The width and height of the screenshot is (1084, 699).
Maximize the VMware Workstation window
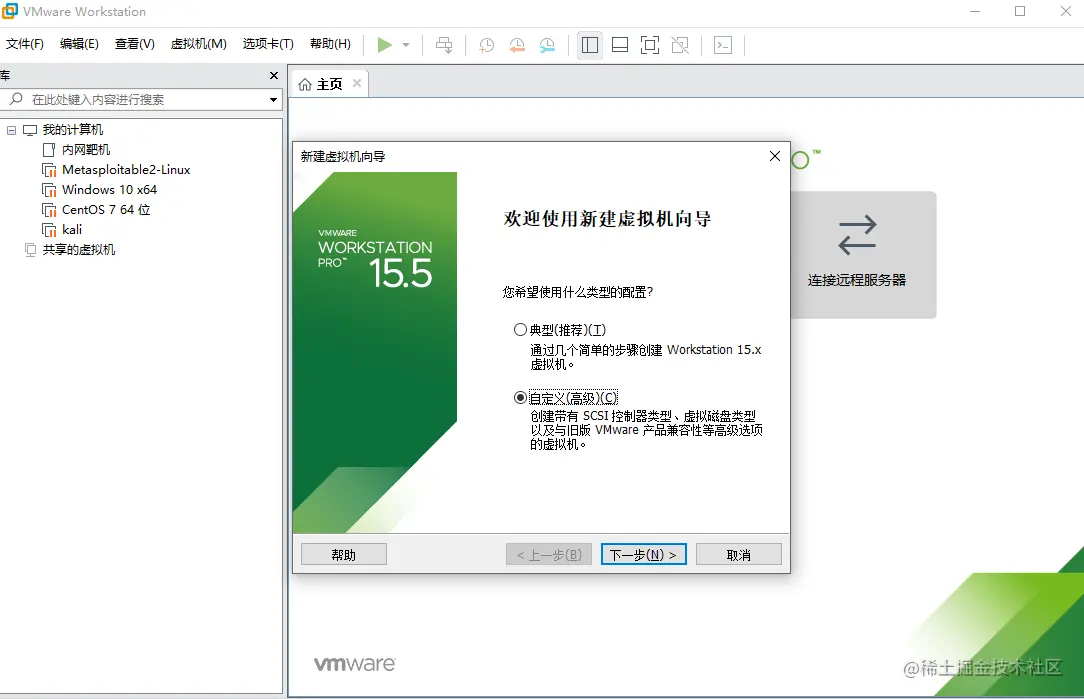point(1020,11)
